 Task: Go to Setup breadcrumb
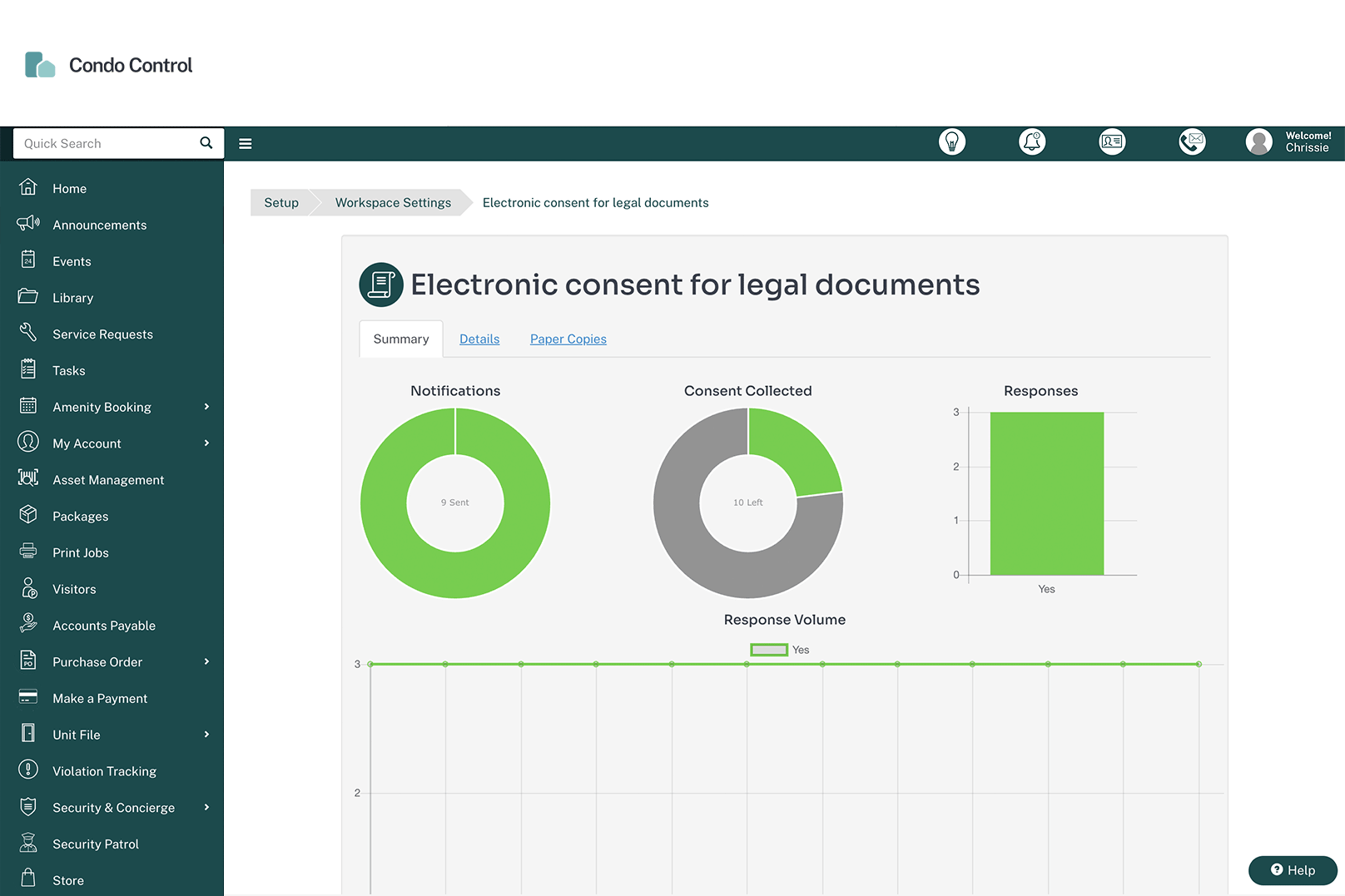point(281,203)
